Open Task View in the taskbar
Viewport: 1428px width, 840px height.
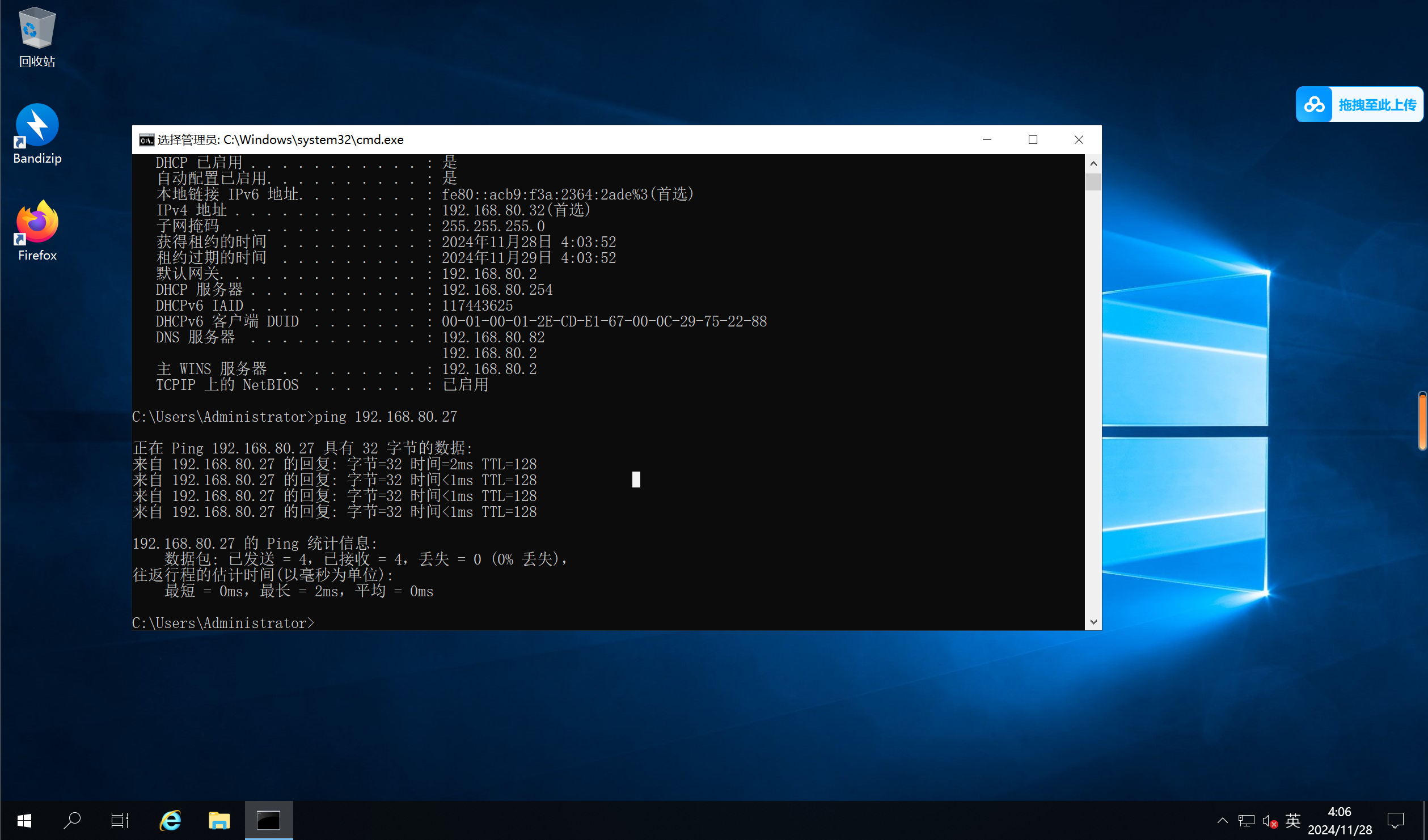click(120, 820)
